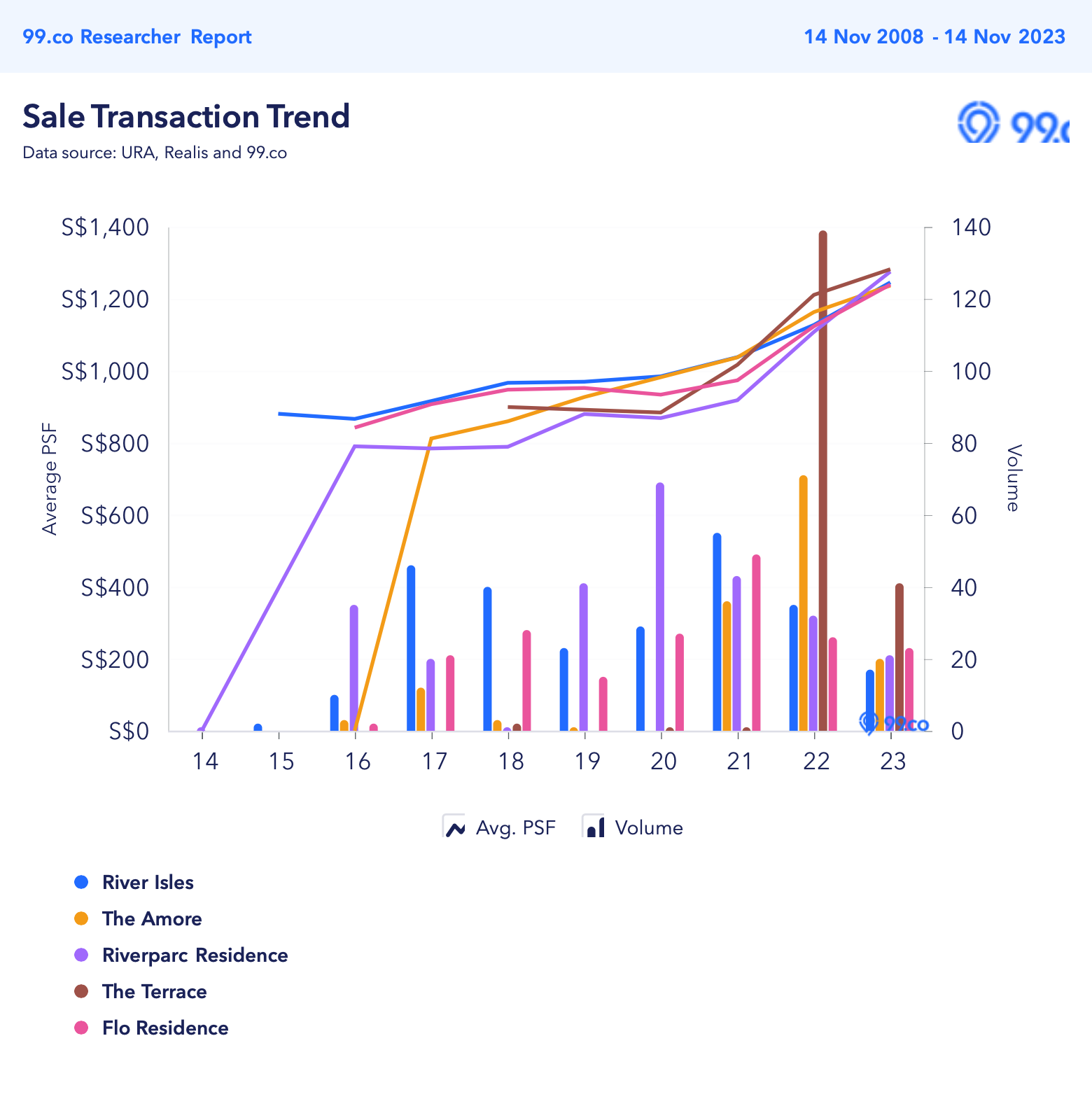The height and width of the screenshot is (1120, 1092).
Task: Click the rotated Volume axis title on the right
Action: pyautogui.click(x=1013, y=477)
